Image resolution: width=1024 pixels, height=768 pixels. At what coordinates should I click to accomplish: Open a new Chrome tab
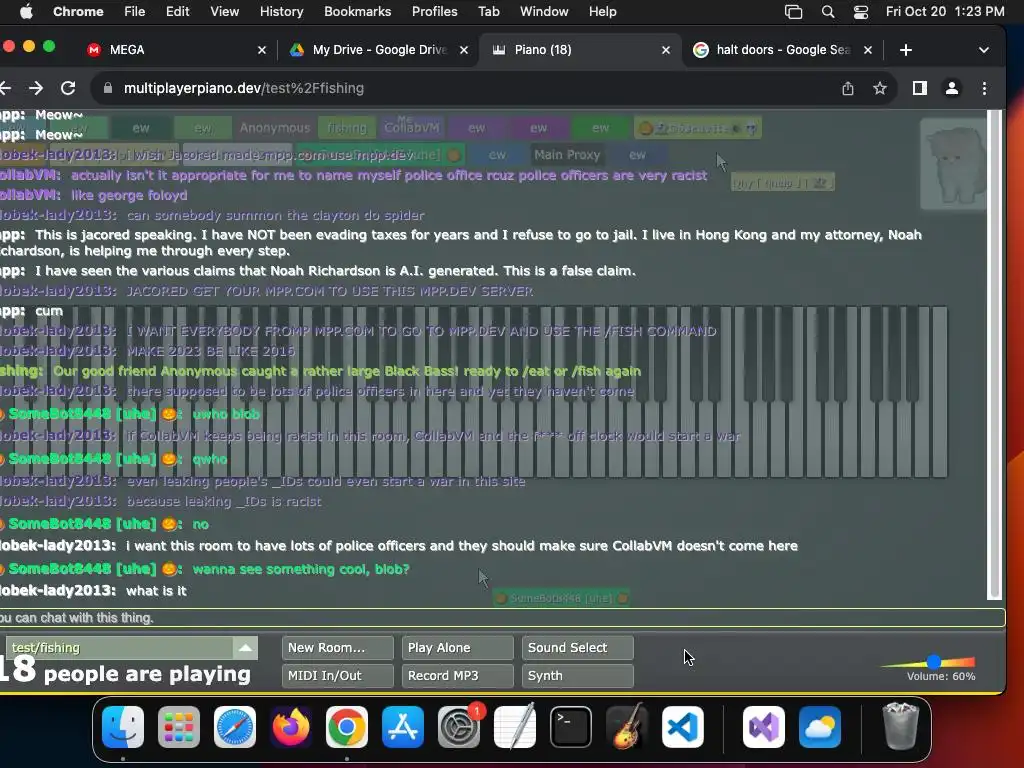906,50
